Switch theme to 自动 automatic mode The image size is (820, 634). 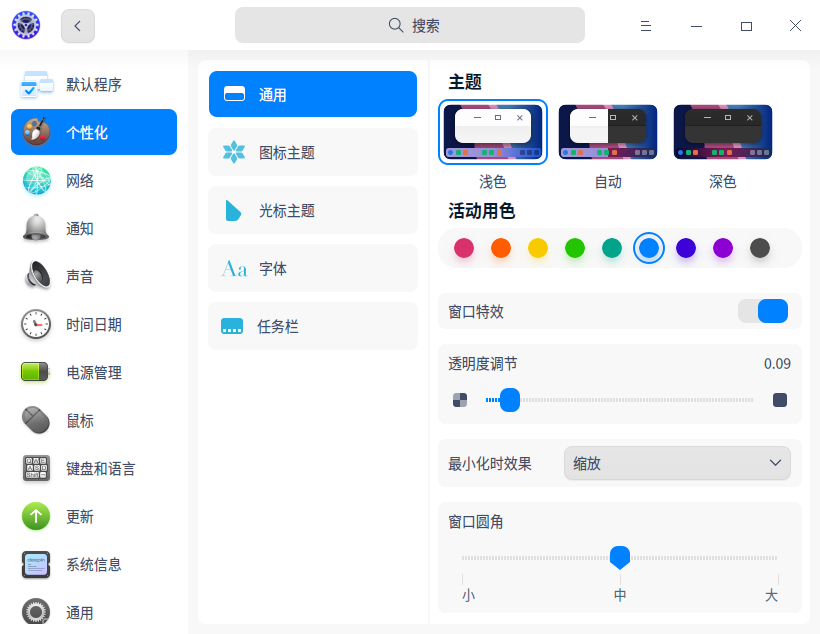[607, 131]
